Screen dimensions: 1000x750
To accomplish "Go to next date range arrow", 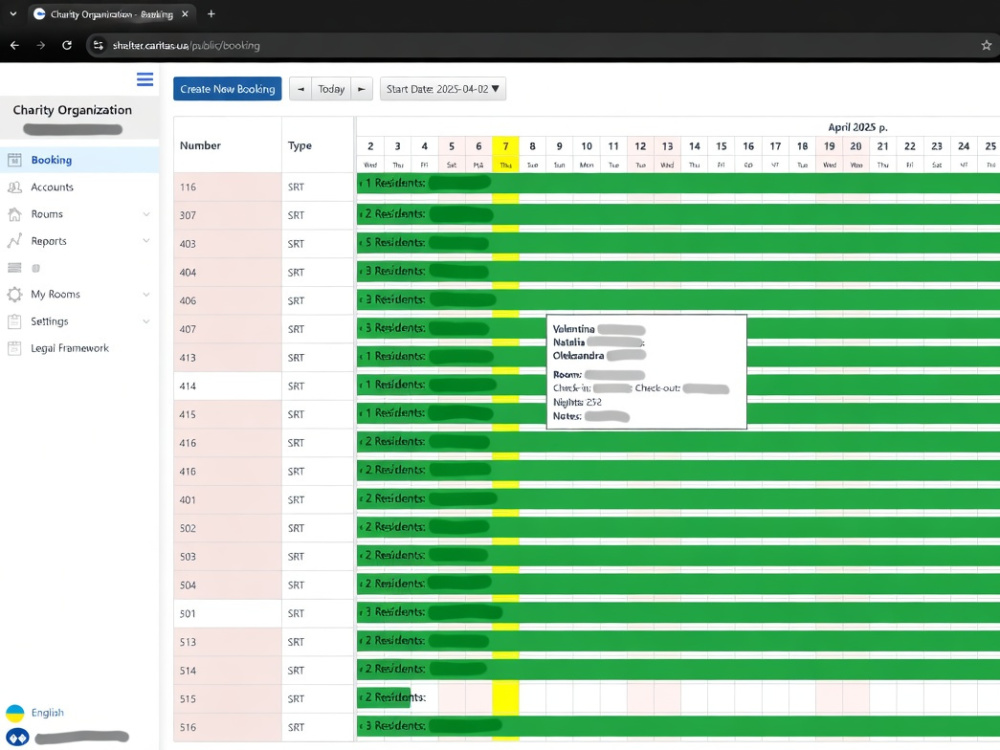I will point(362,89).
